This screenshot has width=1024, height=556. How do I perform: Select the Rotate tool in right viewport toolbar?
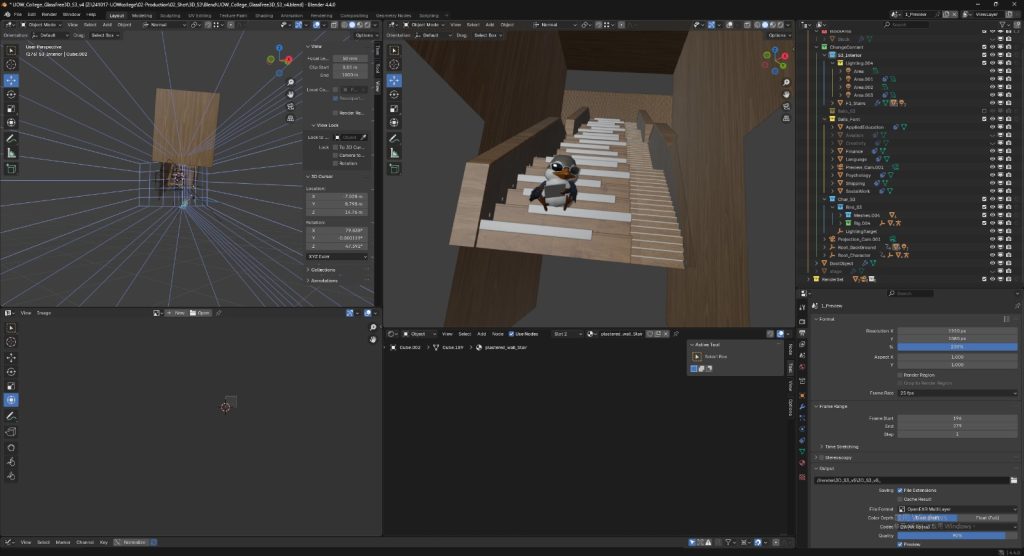coord(394,94)
